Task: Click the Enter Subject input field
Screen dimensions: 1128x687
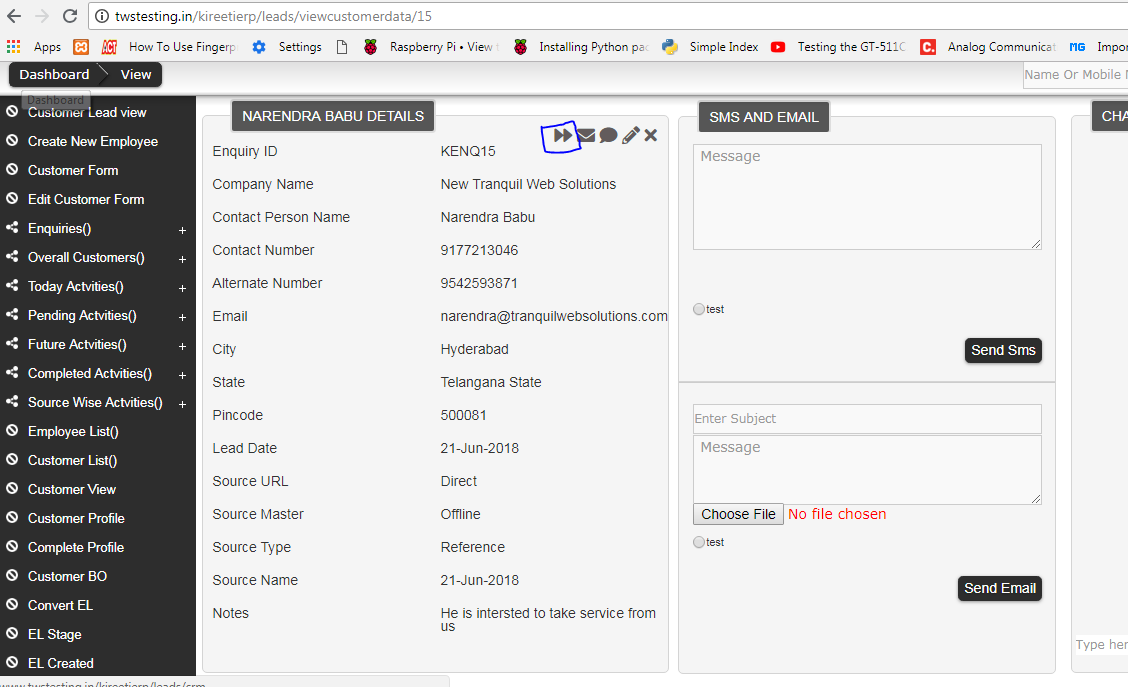Action: tap(867, 418)
